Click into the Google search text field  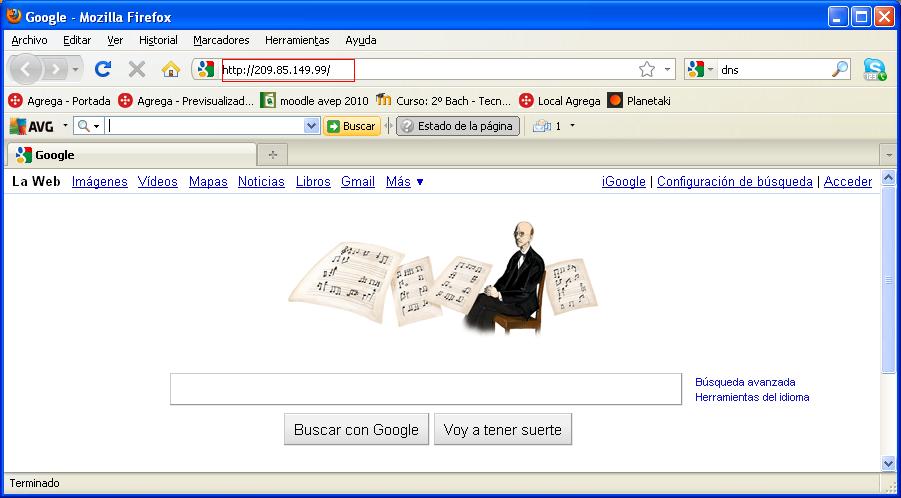(426, 389)
